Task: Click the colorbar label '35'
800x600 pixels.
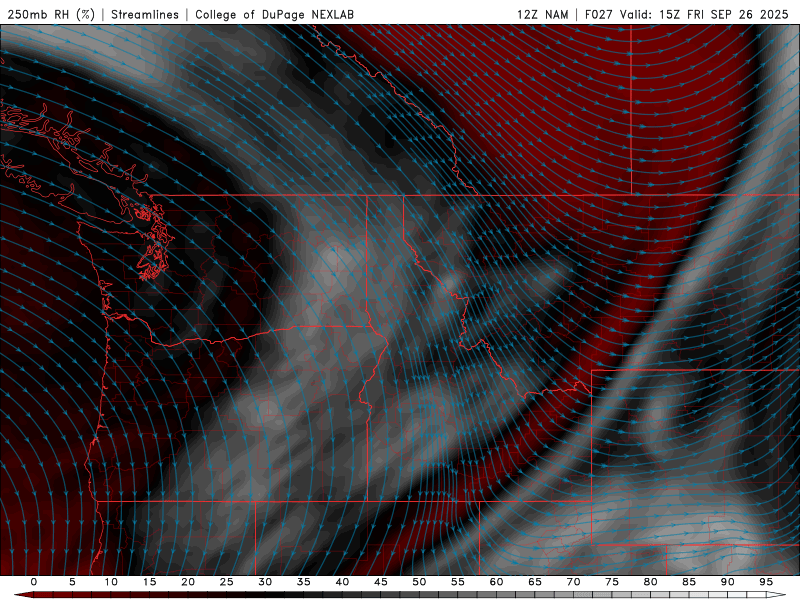Action: 303,582
